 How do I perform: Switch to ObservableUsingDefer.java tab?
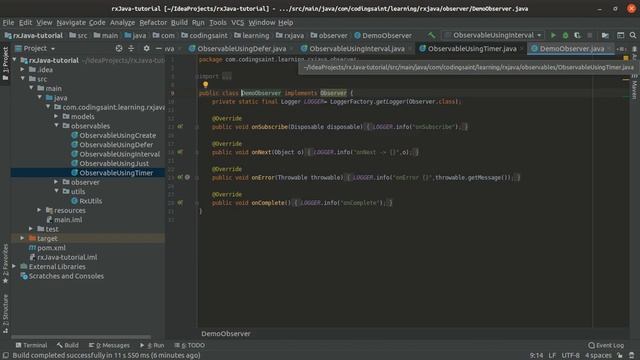point(241,49)
